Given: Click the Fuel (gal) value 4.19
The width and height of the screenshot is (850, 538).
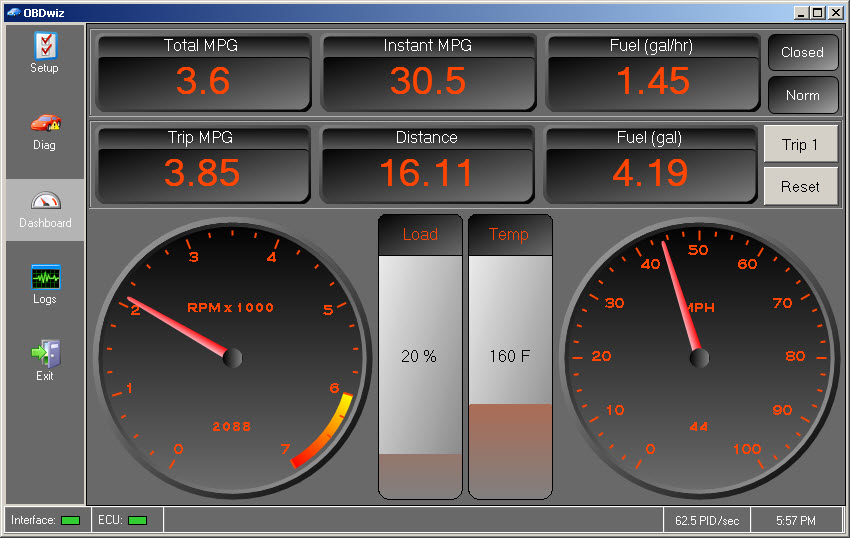Looking at the screenshot, I should point(650,173).
